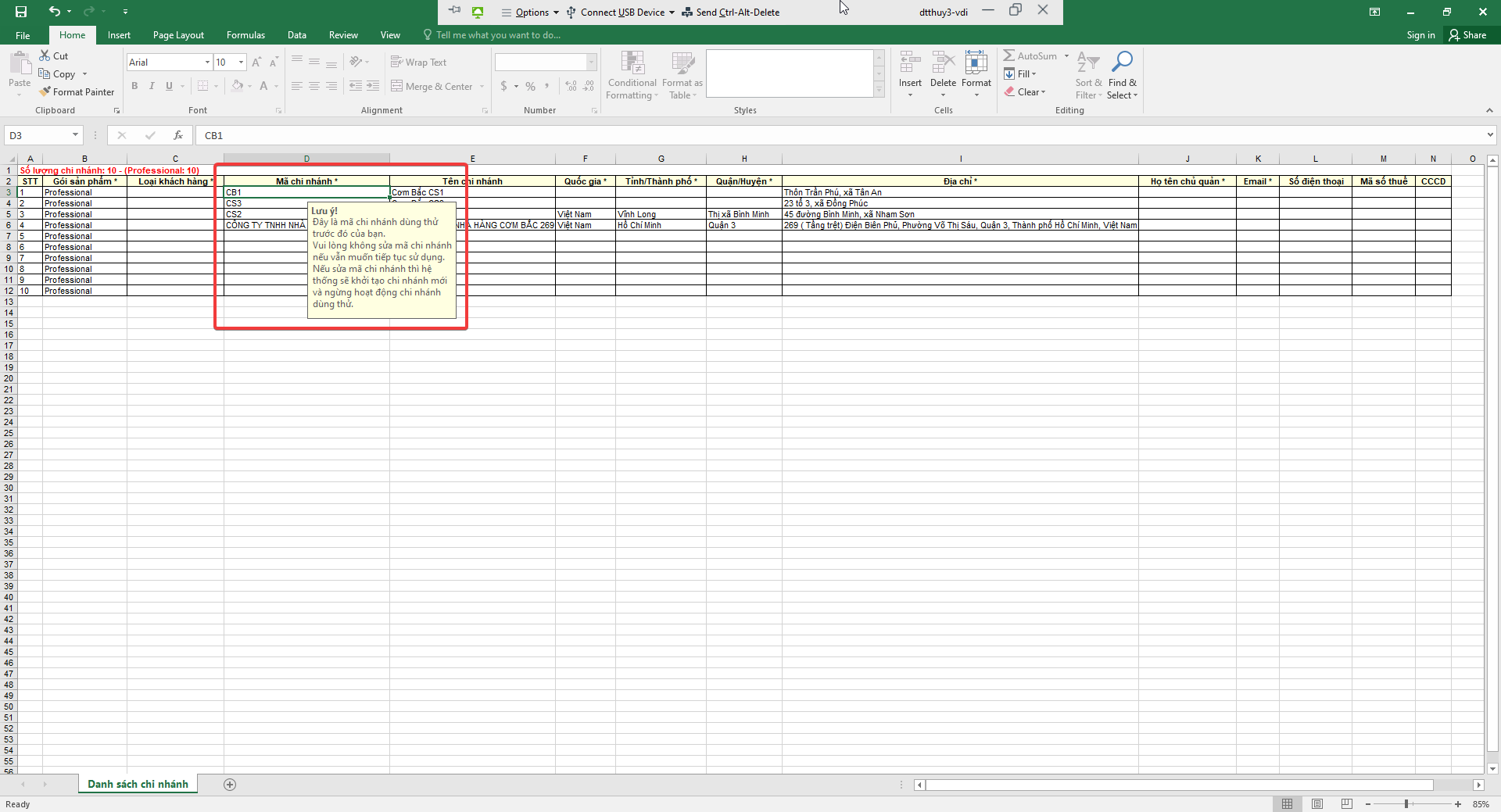Screen dimensions: 1501x812
Task: Click the Cut scissors icon
Action: (x=45, y=55)
